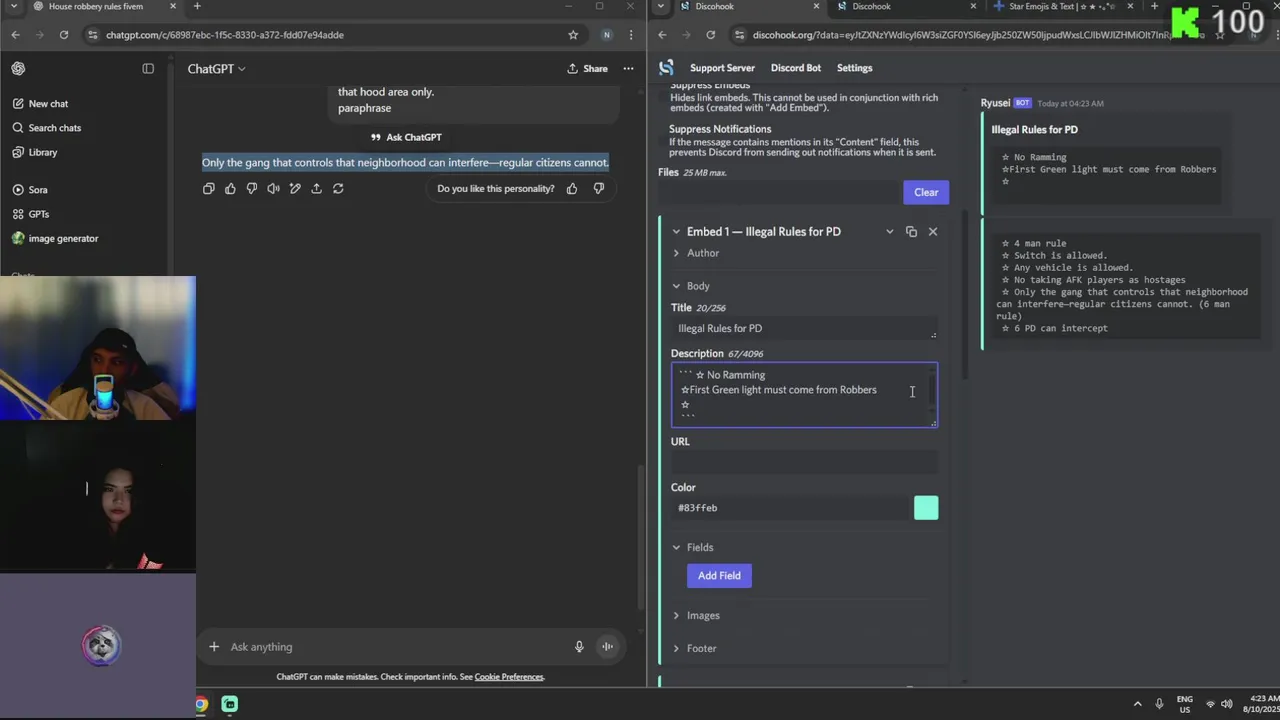The height and width of the screenshot is (720, 1280).
Task: Click the plus attach icon in prompt box
Action: pyautogui.click(x=214, y=647)
